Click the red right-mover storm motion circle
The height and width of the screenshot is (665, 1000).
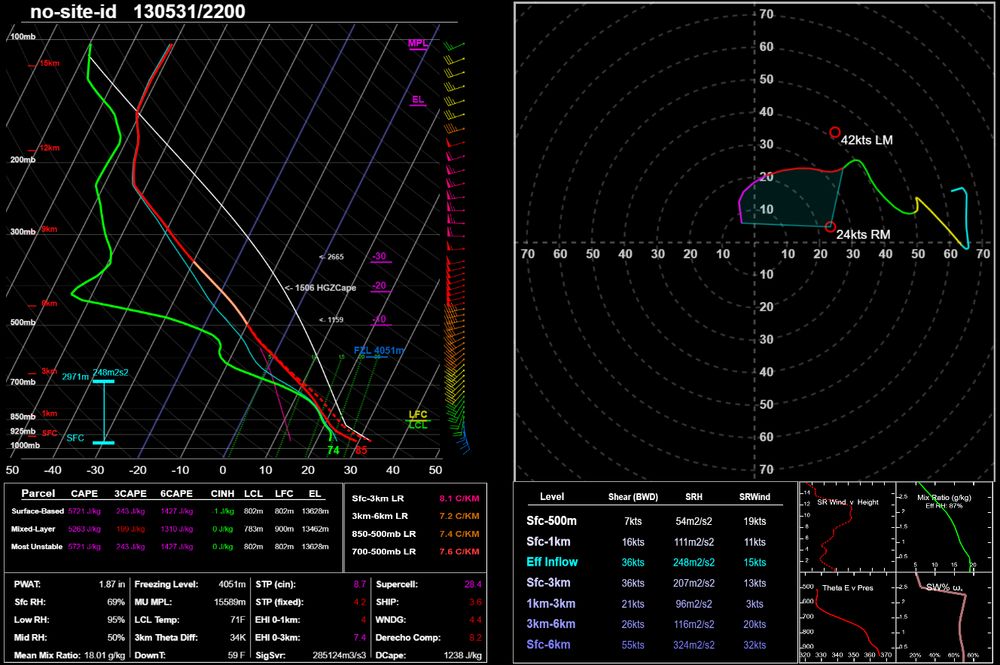[830, 226]
